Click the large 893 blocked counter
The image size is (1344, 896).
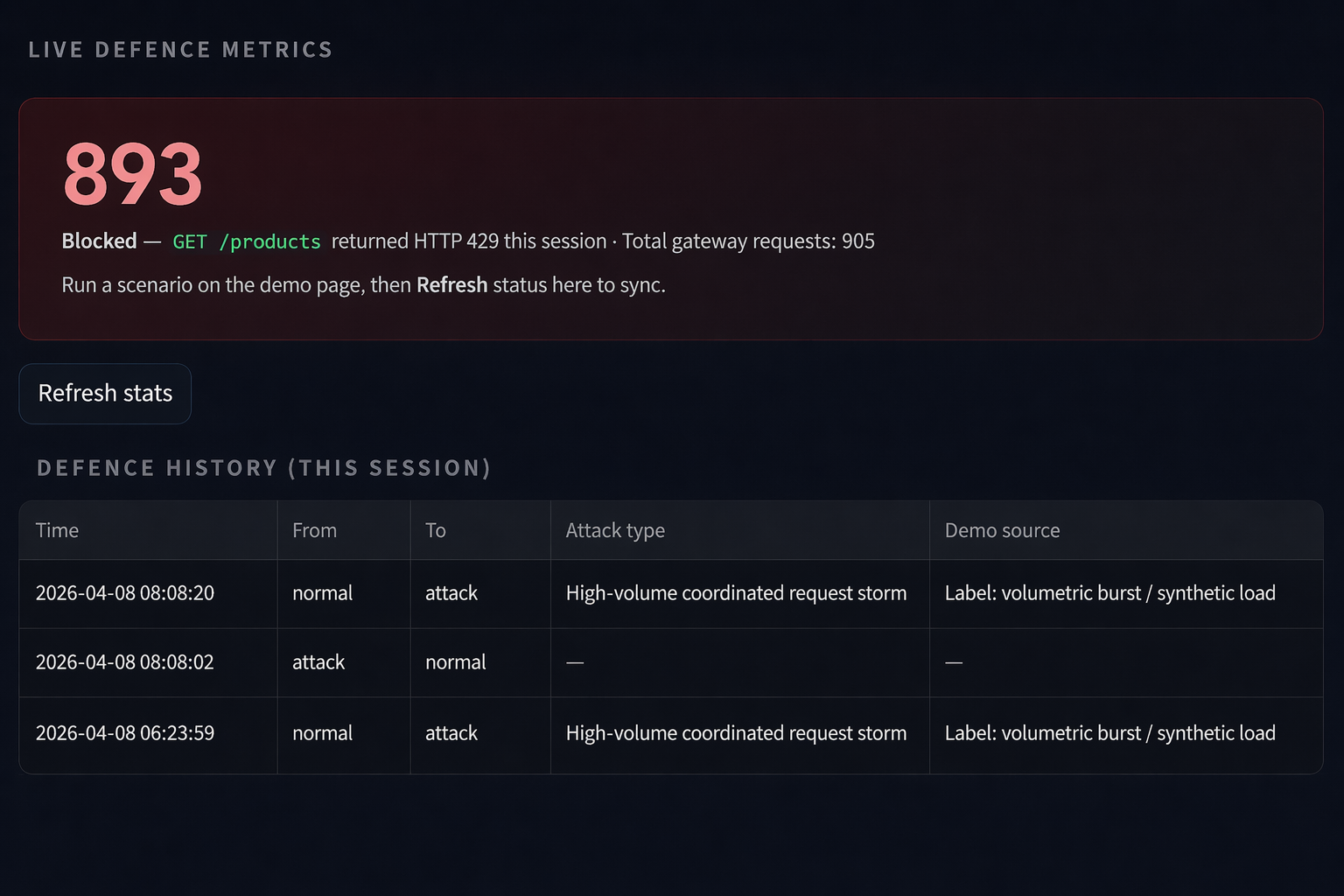133,174
